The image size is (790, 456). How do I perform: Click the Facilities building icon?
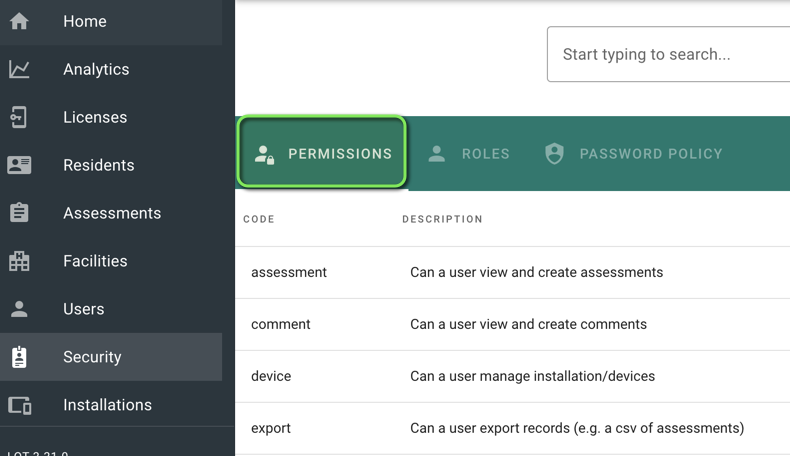point(19,261)
